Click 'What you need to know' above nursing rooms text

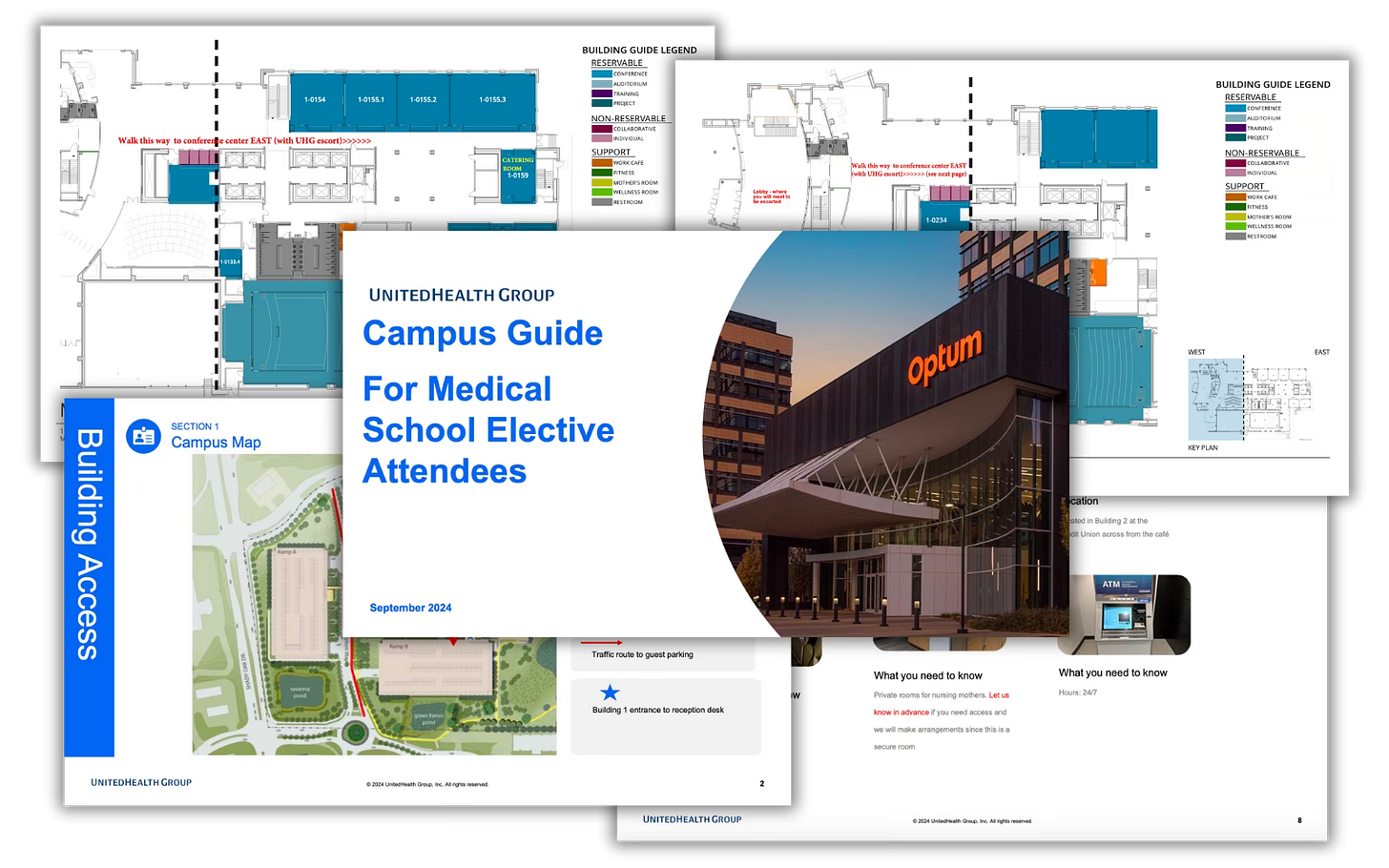[928, 675]
